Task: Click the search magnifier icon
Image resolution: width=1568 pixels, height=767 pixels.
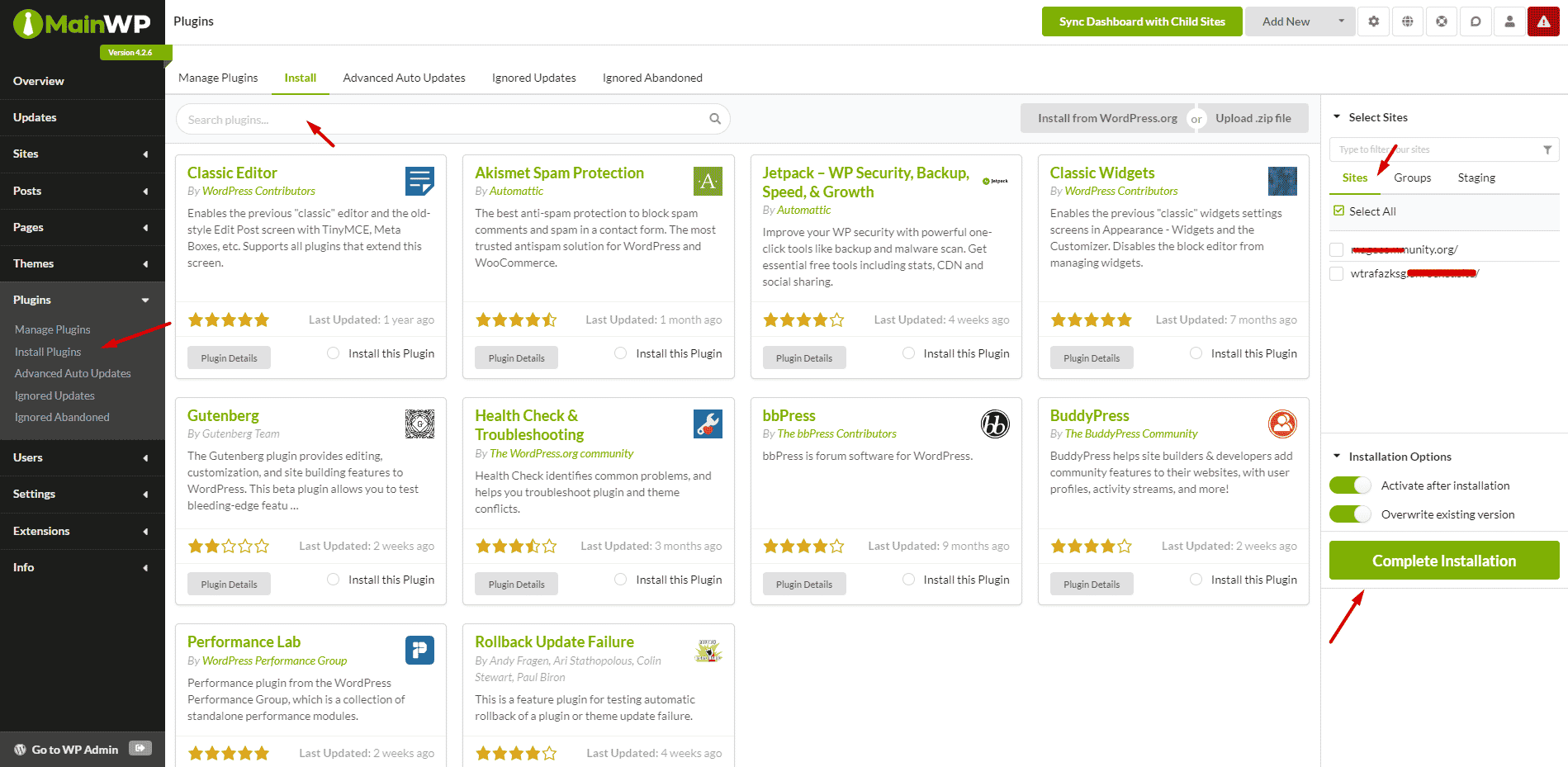Action: 715,119
